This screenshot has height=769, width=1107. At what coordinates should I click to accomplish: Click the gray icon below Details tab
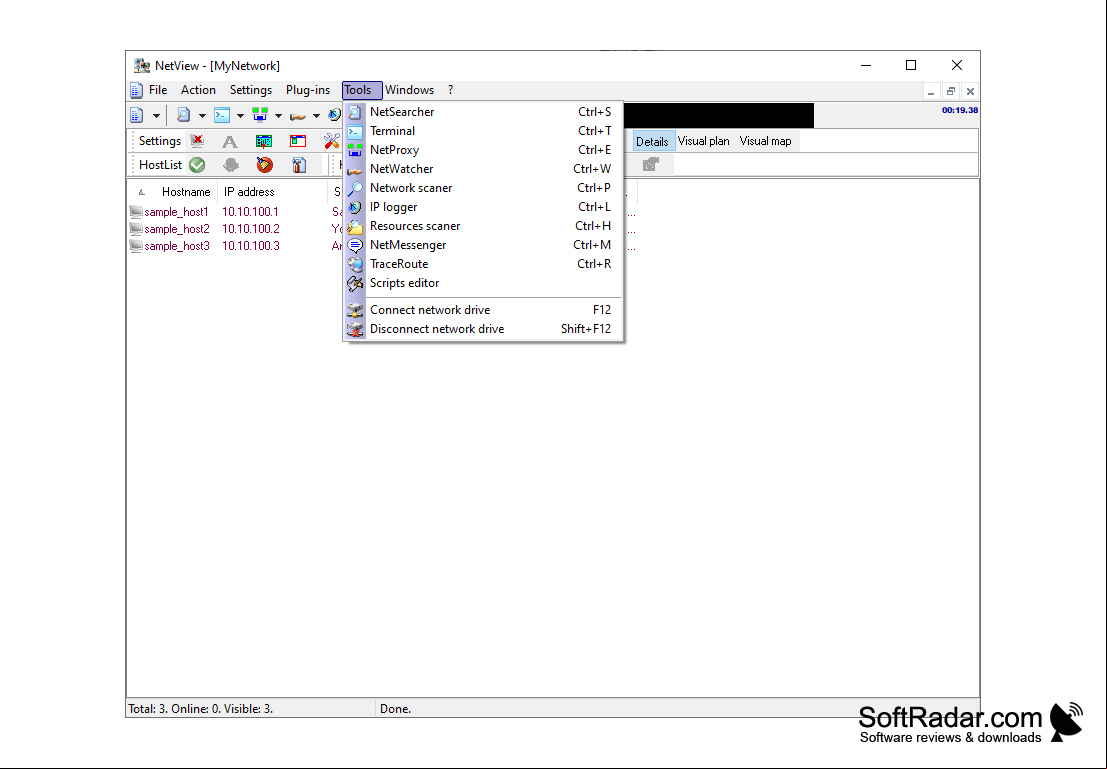tap(651, 165)
